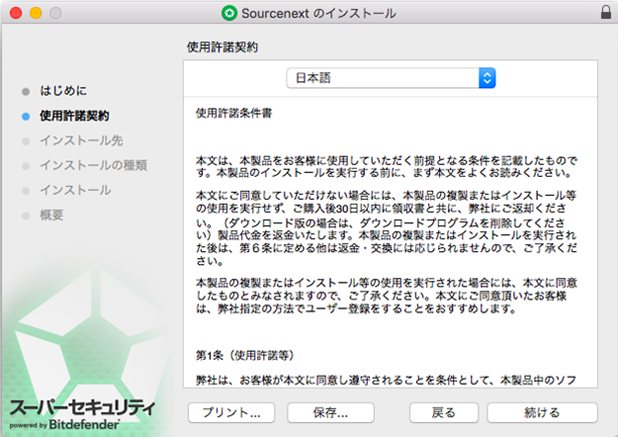Screen dimensions: 618x437
Task: Click the Sourcenext green star icon in the title
Action: click(229, 13)
